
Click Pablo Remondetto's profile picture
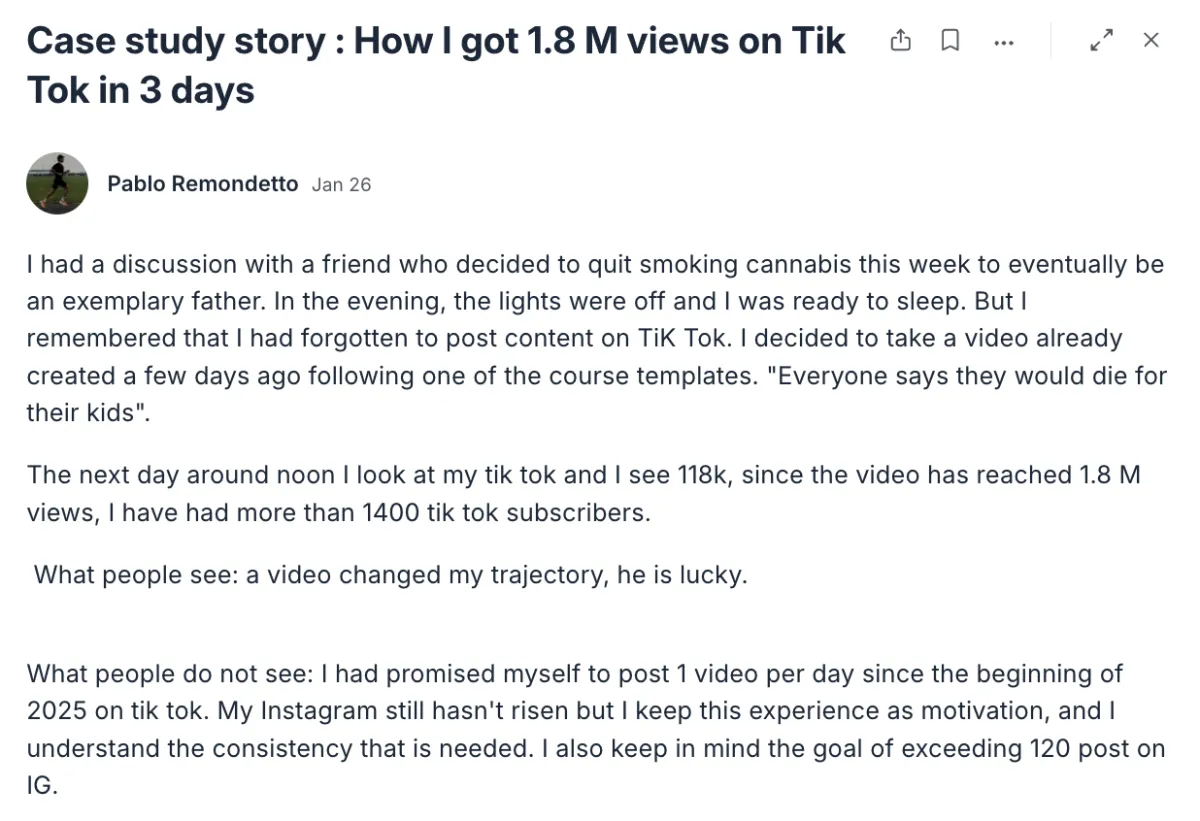pyautogui.click(x=57, y=184)
